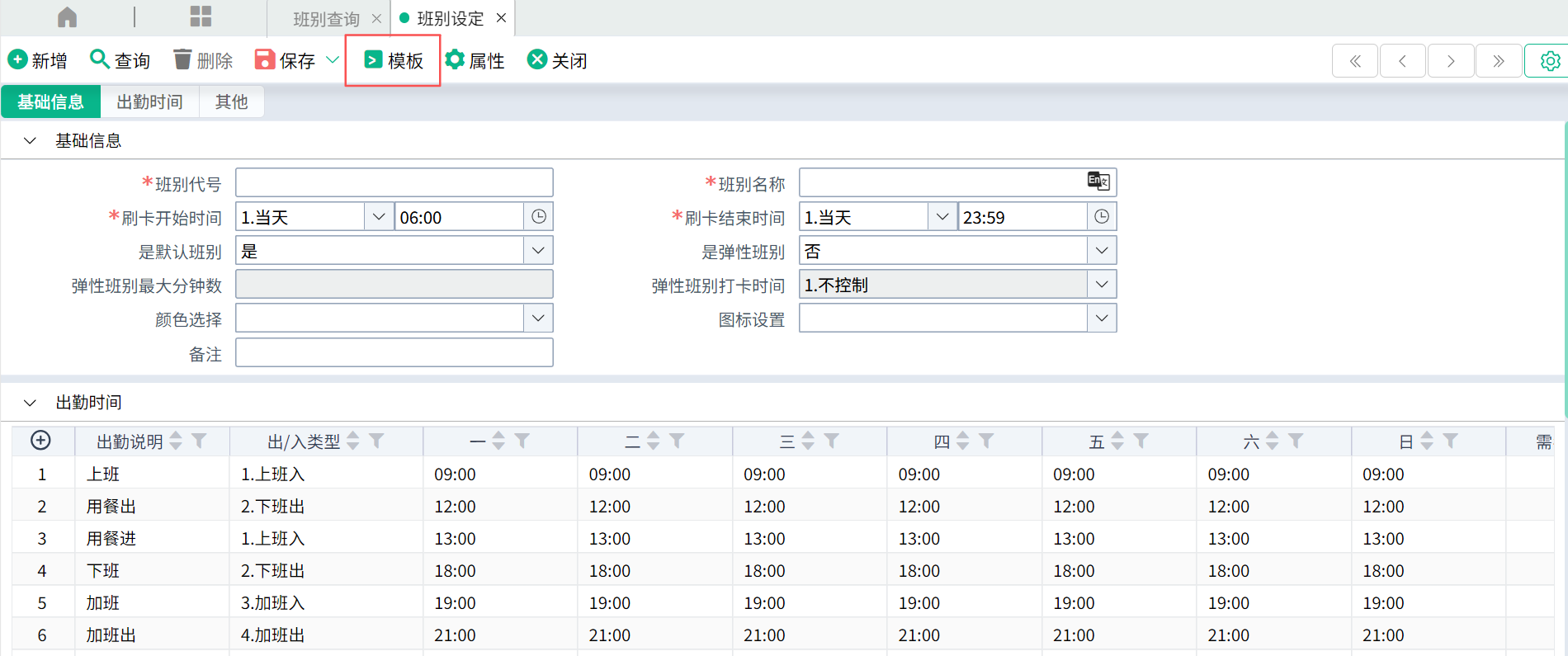Screen dimensions: 1568x656
Task: Open the 颜色选择 color dropdown
Action: tap(538, 319)
